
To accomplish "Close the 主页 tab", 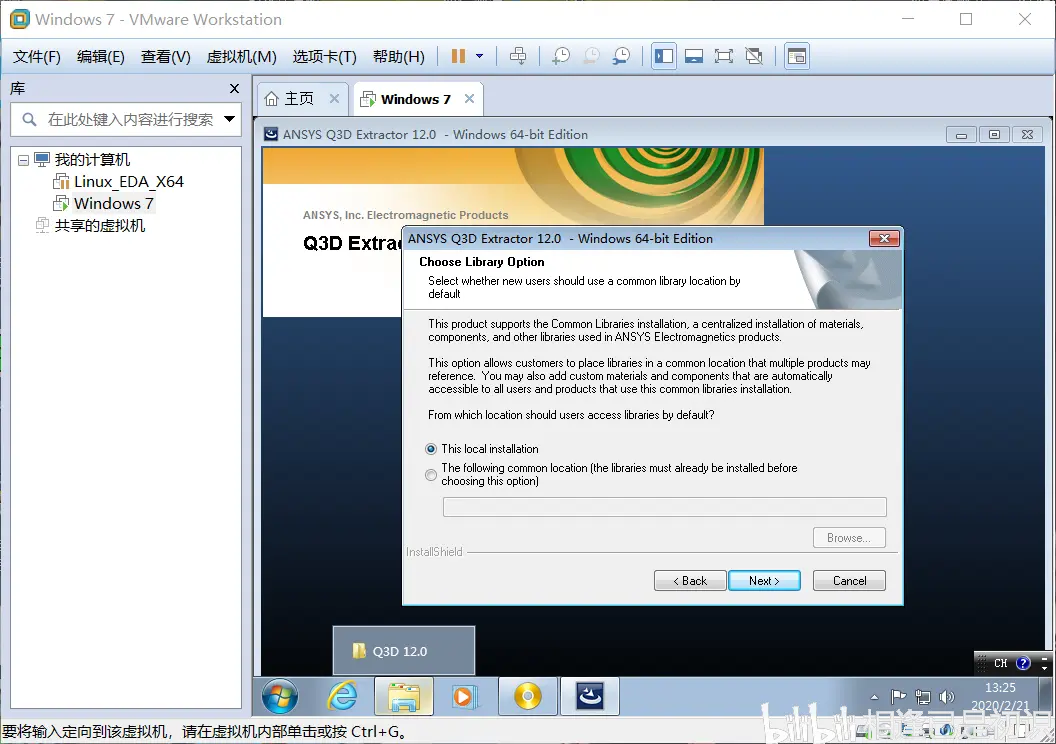I will (334, 98).
